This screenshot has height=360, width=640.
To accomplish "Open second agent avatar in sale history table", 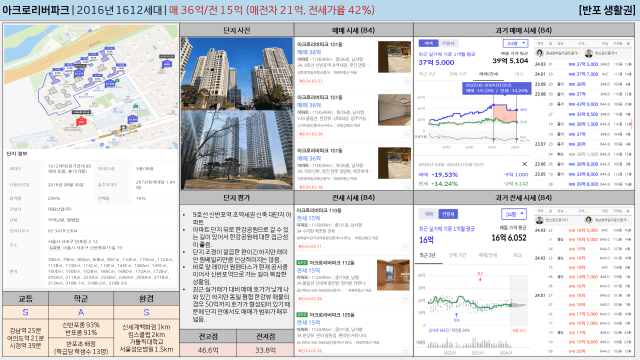I will tap(589, 53).
